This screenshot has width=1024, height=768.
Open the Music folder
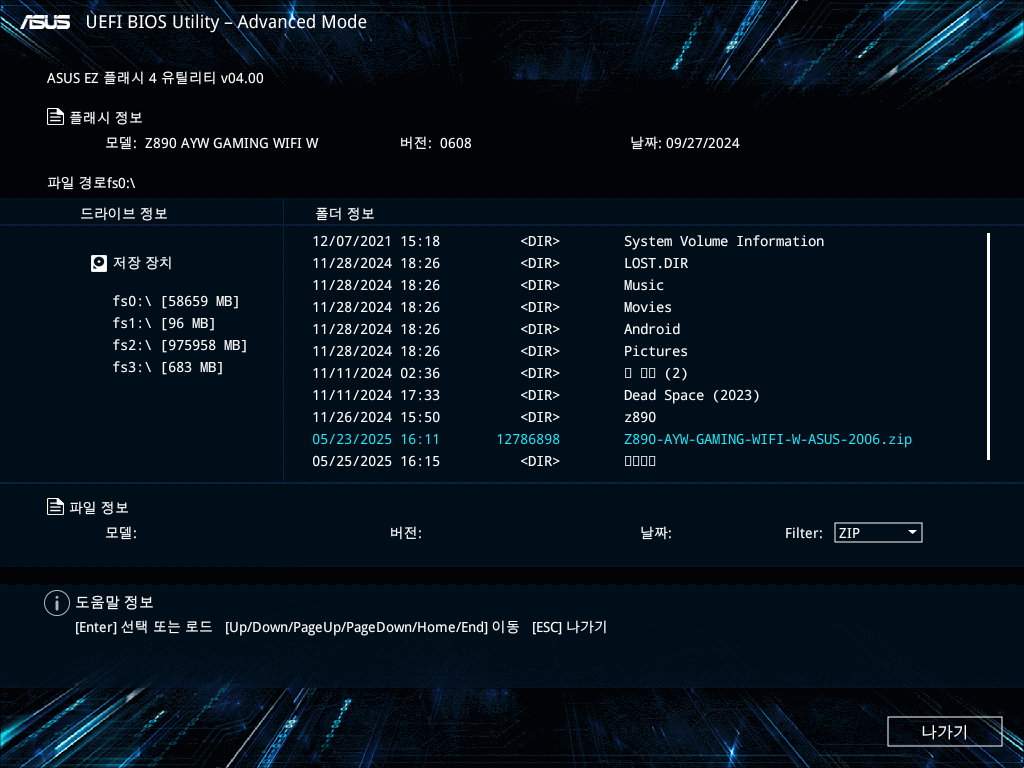[x=643, y=285]
